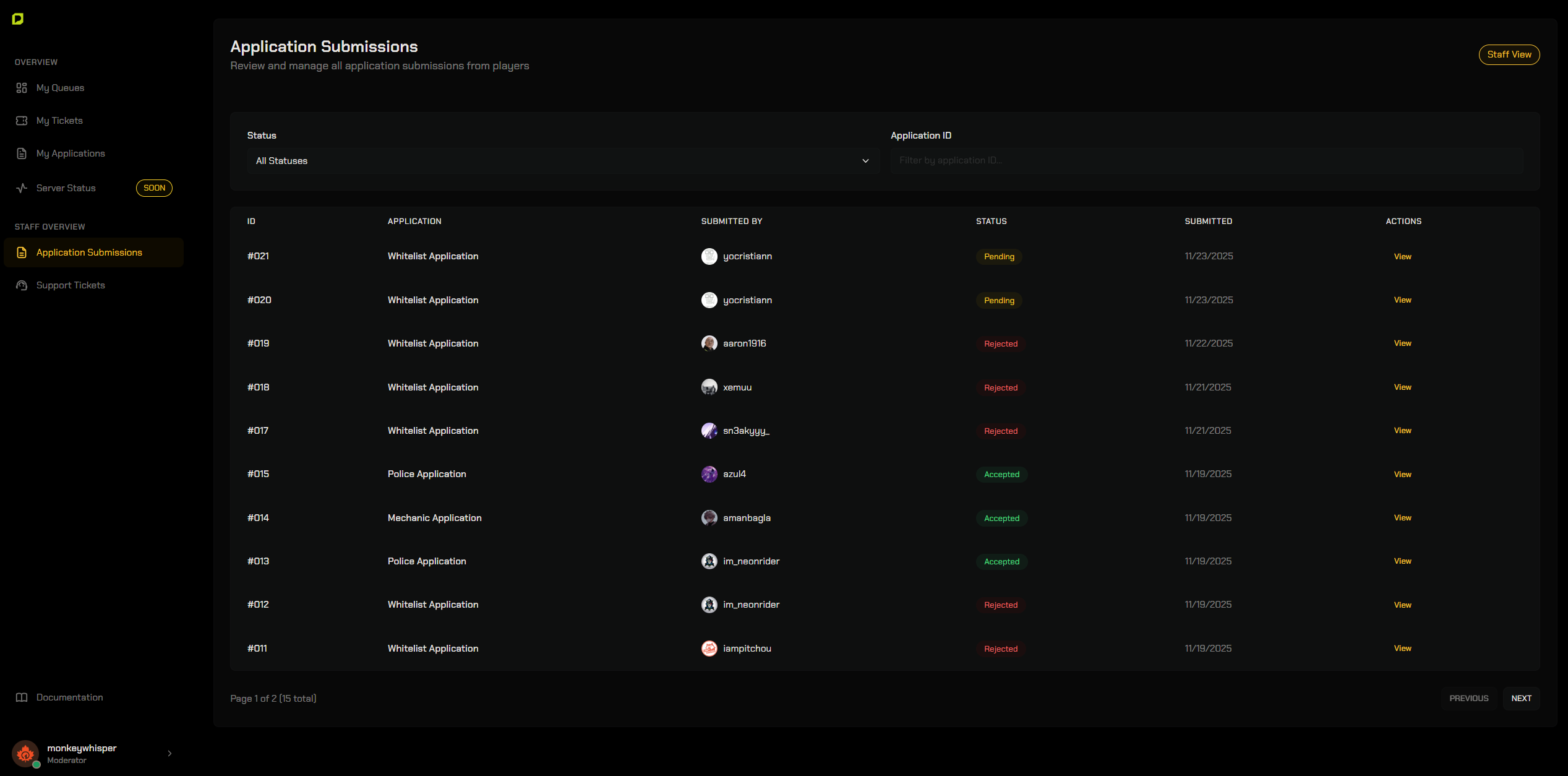Click the My Queues grid icon

click(22, 88)
